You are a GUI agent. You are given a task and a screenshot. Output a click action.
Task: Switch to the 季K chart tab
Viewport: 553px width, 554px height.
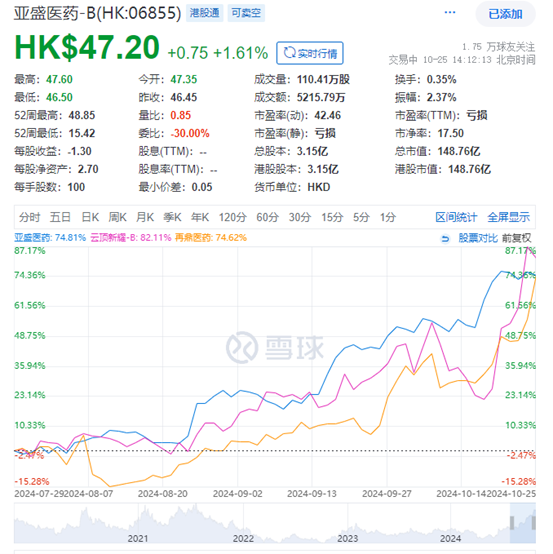172,217
